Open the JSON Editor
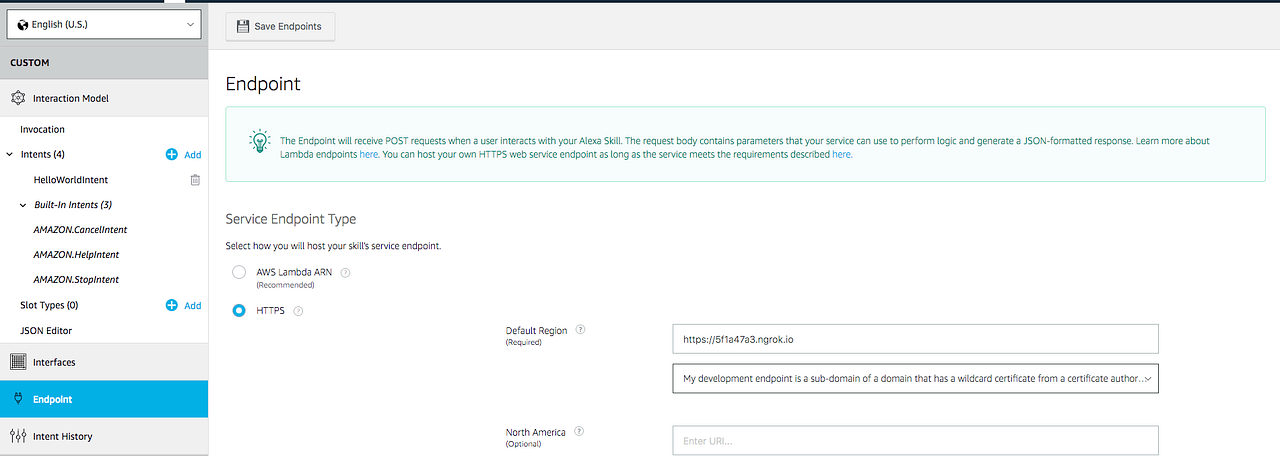The image size is (1280, 456). [x=46, y=330]
